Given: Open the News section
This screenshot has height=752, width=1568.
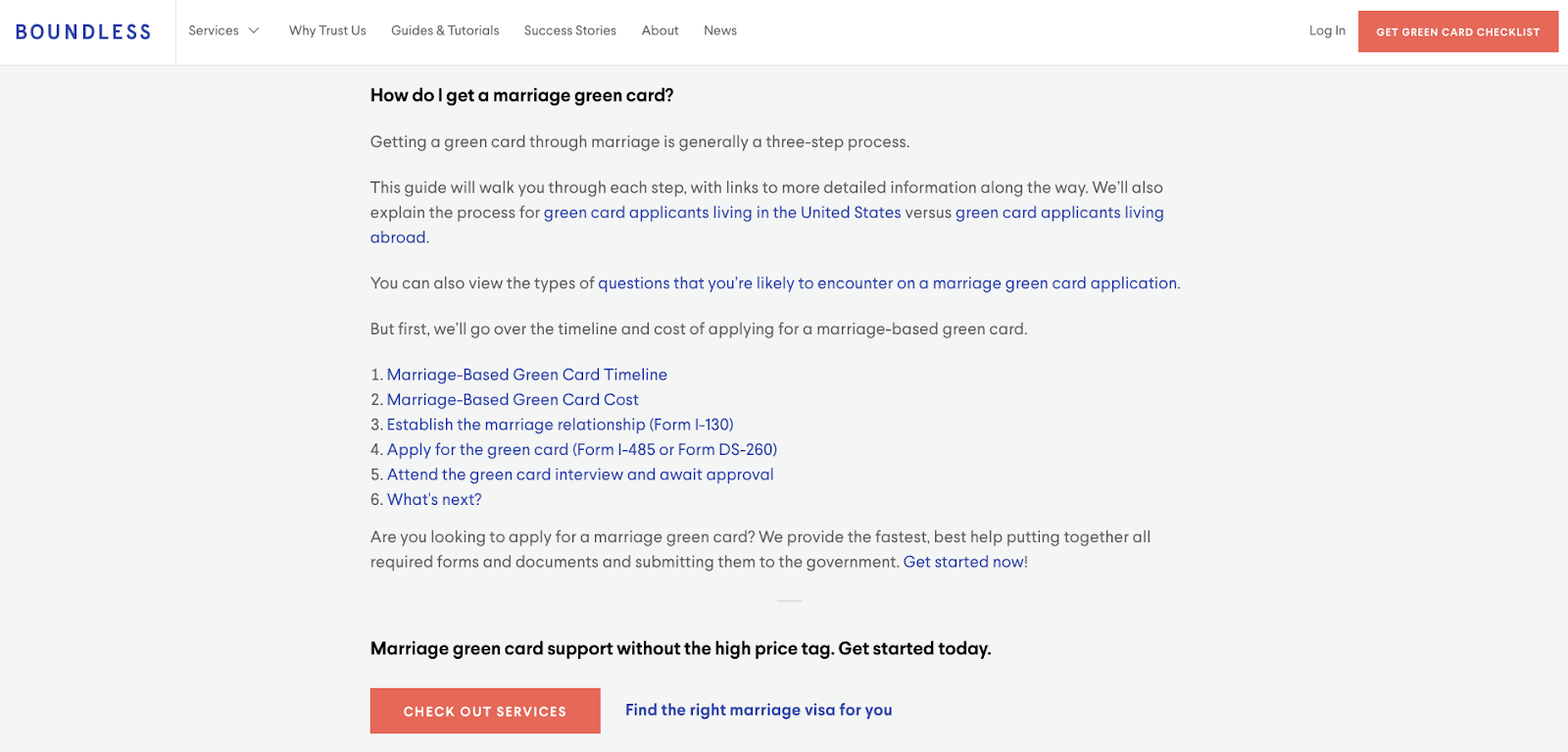Looking at the screenshot, I should 720,30.
